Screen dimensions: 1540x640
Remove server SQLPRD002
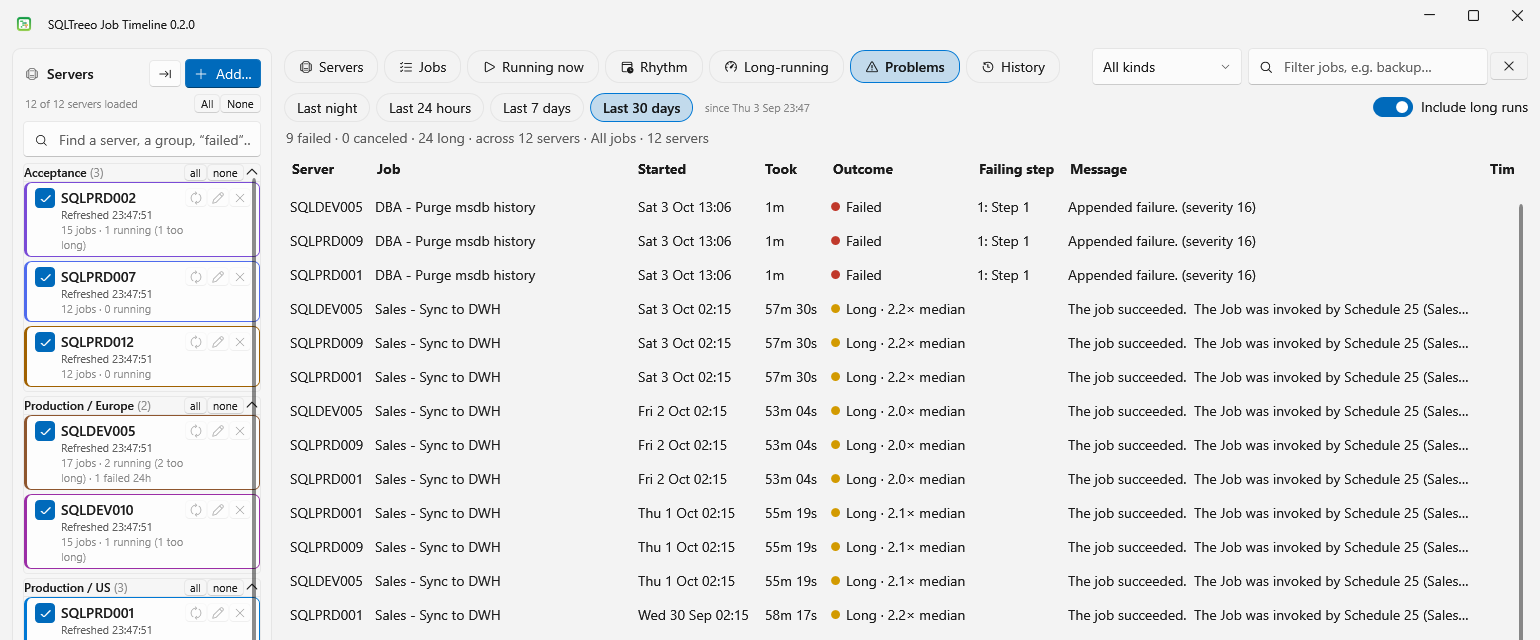(x=240, y=198)
